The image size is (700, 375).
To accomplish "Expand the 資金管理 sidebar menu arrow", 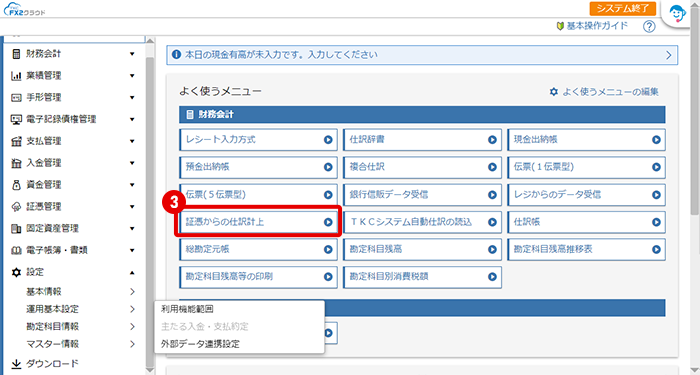I will click(132, 185).
